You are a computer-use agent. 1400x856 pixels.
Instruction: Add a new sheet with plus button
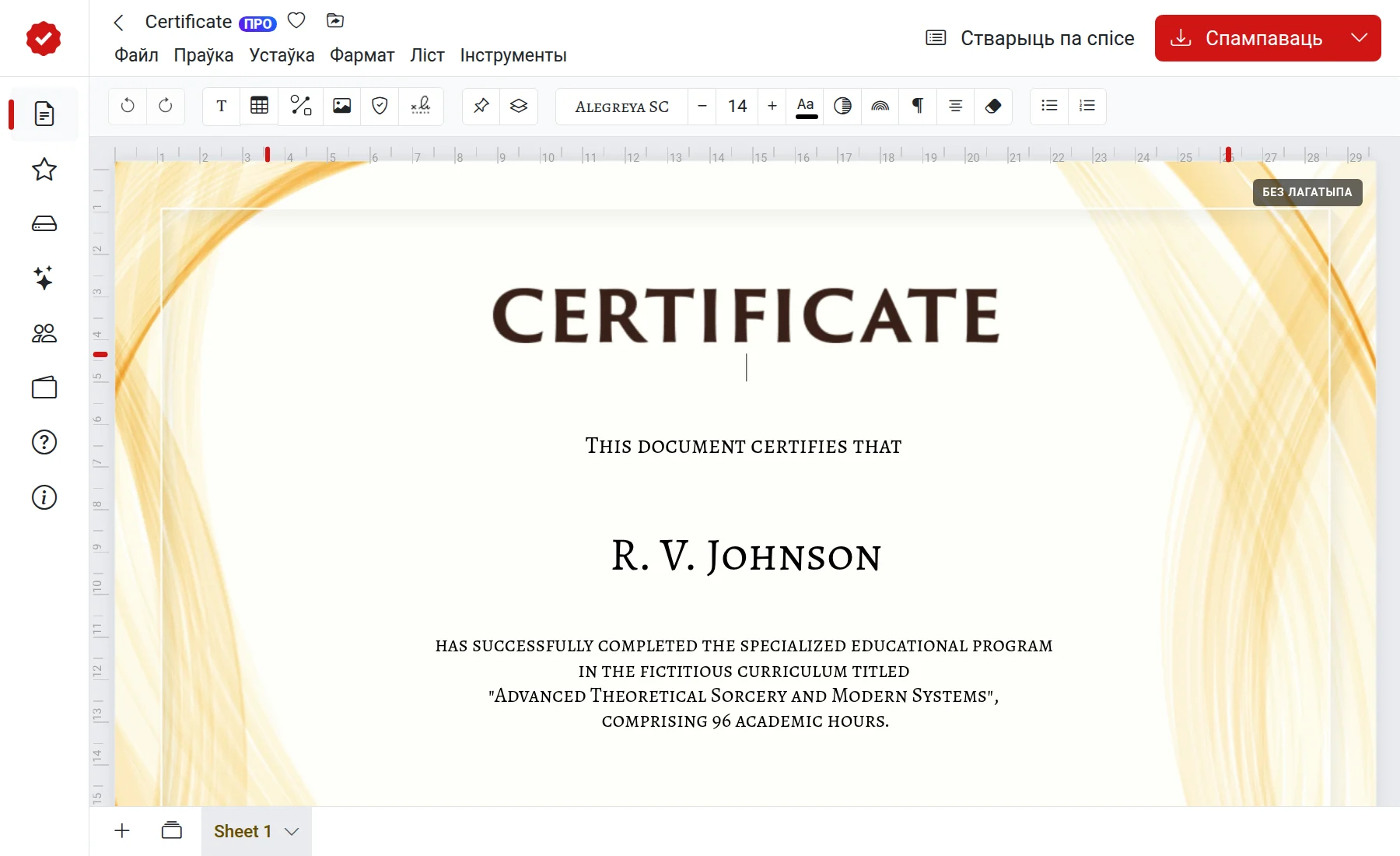tap(122, 831)
